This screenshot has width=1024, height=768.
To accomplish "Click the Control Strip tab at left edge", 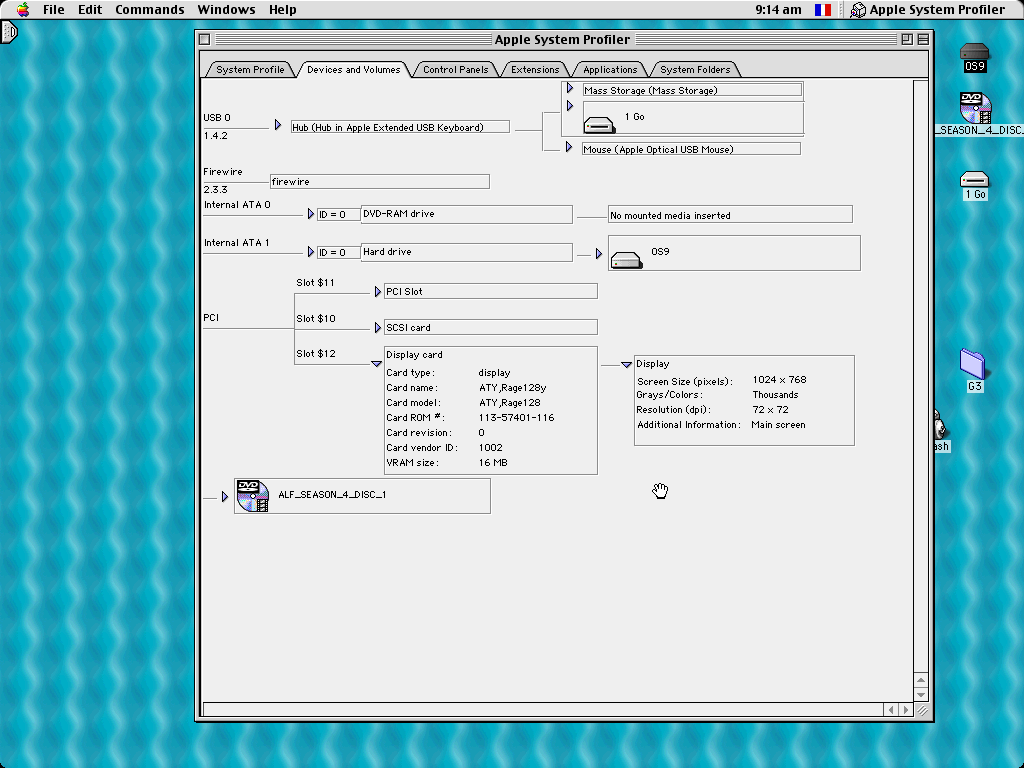I will click(x=8, y=32).
